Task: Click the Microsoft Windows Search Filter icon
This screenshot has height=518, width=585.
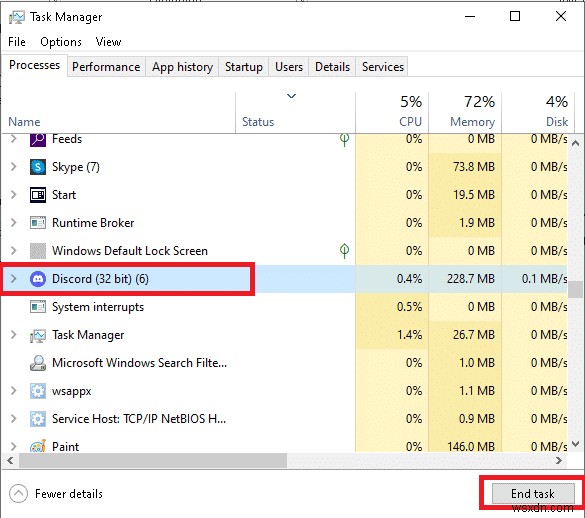Action: 38,363
